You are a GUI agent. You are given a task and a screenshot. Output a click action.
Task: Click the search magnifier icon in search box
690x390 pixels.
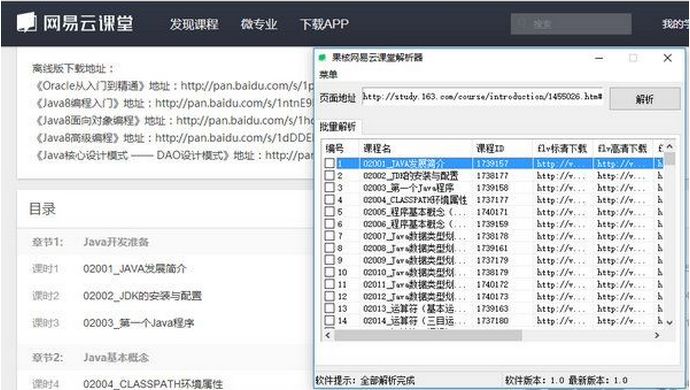coord(522,24)
